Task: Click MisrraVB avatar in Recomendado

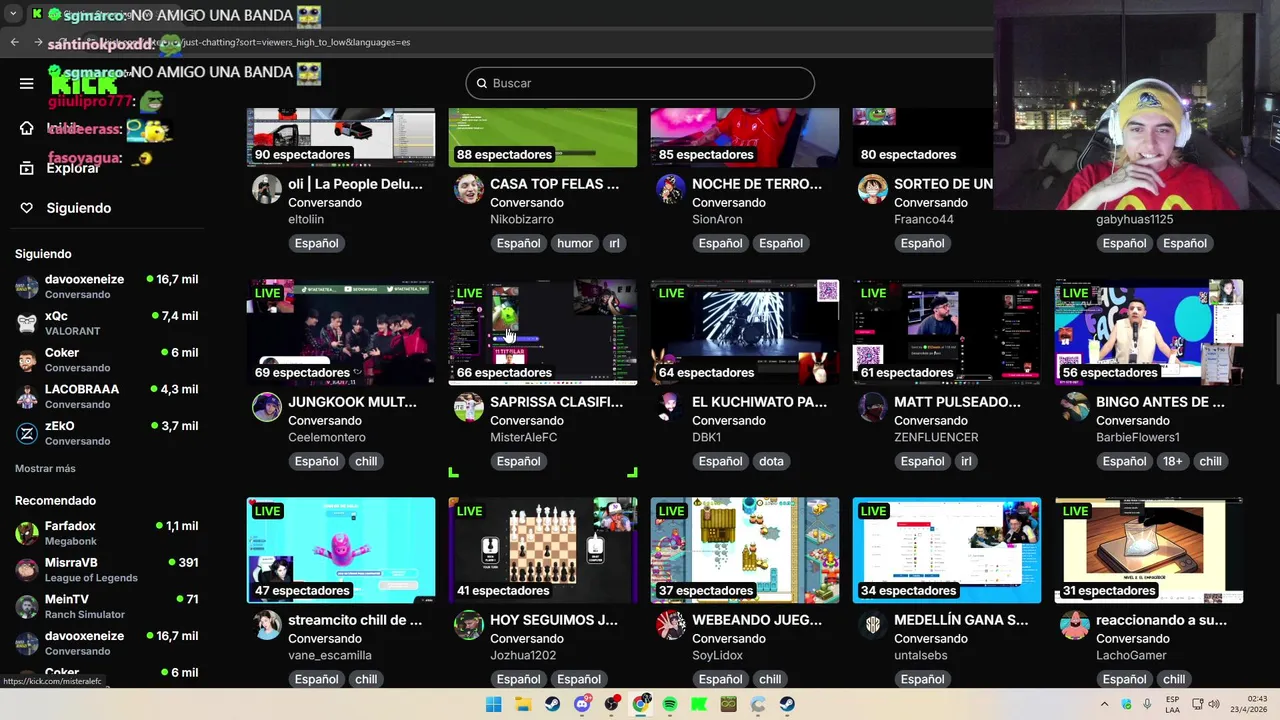Action: 27,570
